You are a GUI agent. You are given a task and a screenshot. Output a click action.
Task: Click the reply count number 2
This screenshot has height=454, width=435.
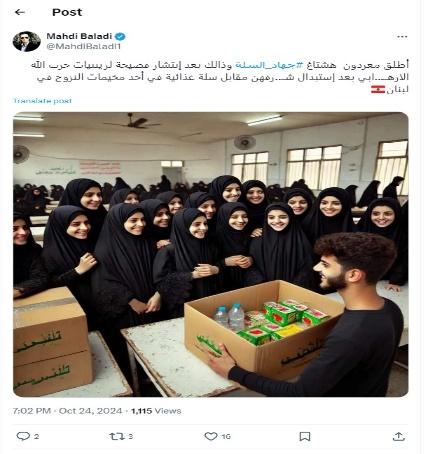pos(37,436)
